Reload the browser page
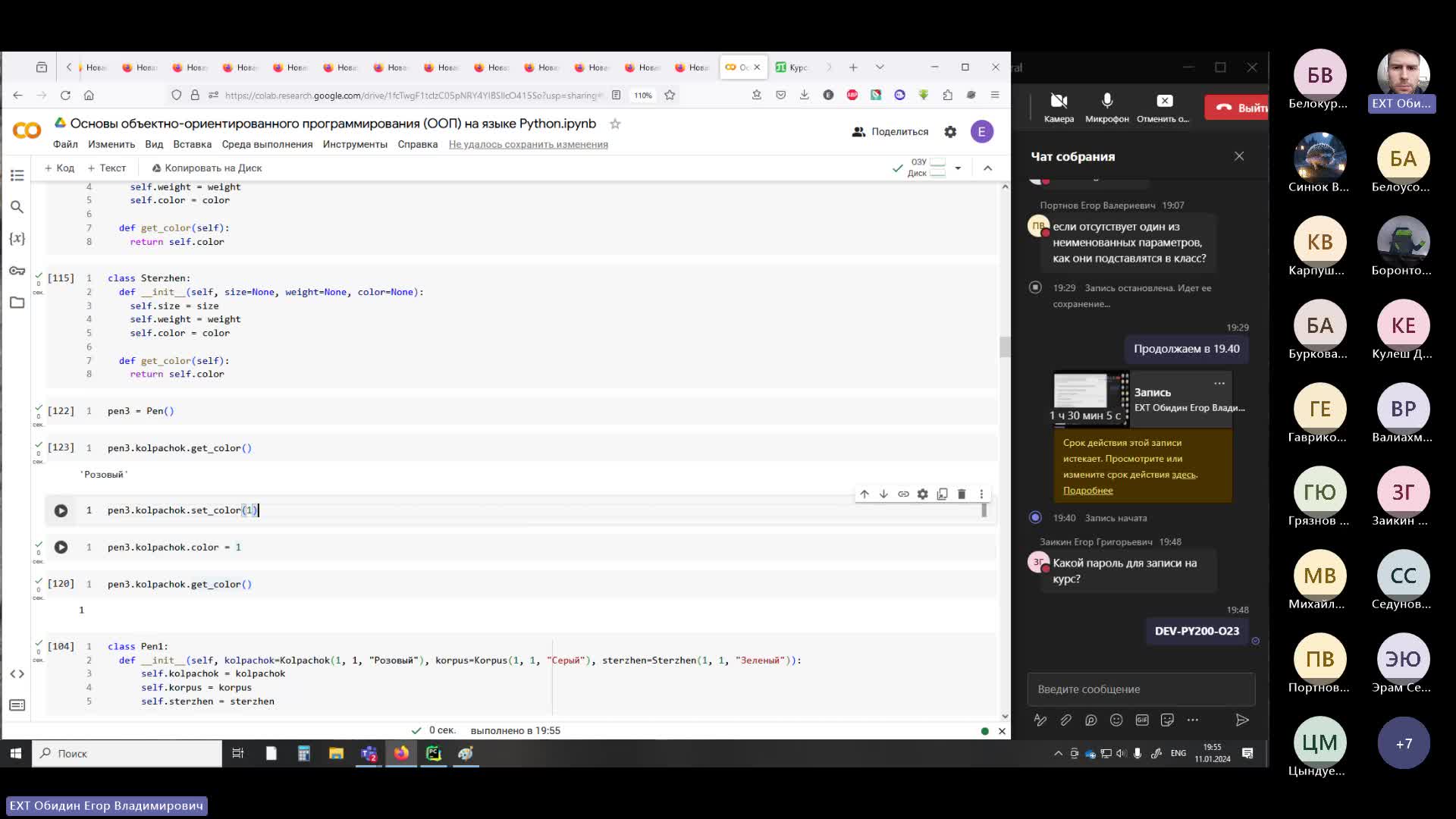 (65, 96)
